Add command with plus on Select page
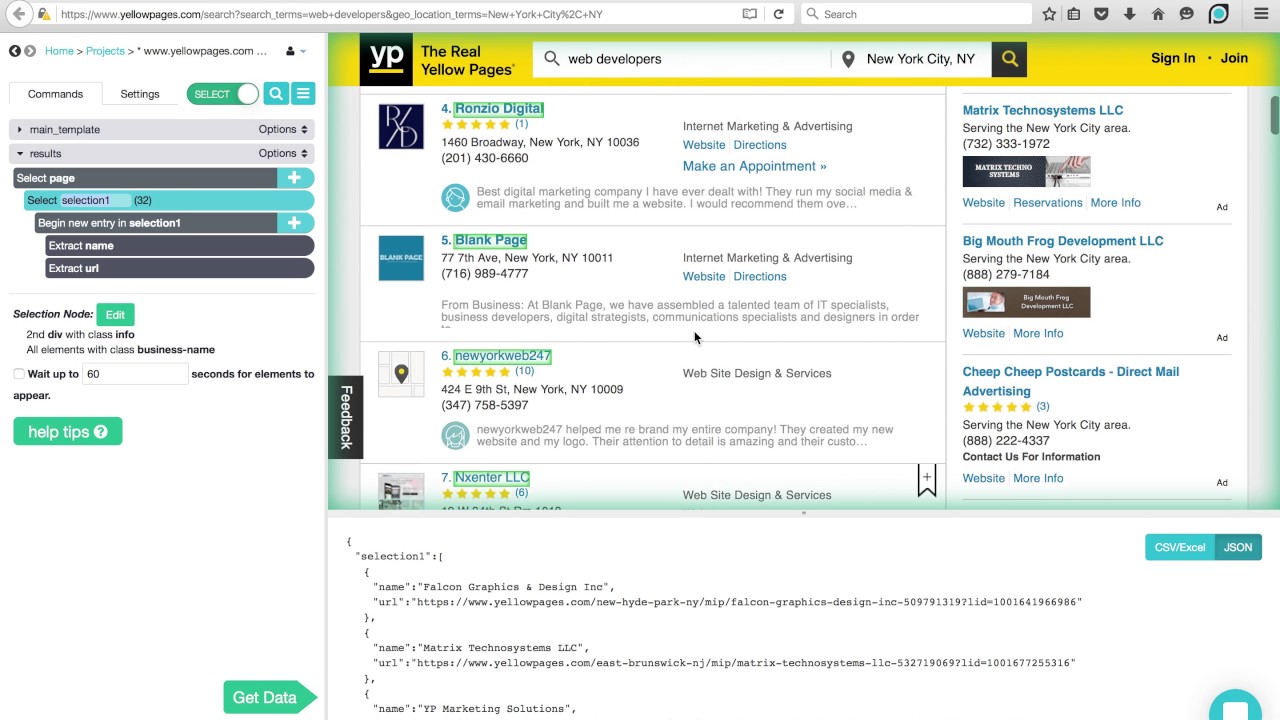Screen dimensions: 1280x720 point(294,178)
